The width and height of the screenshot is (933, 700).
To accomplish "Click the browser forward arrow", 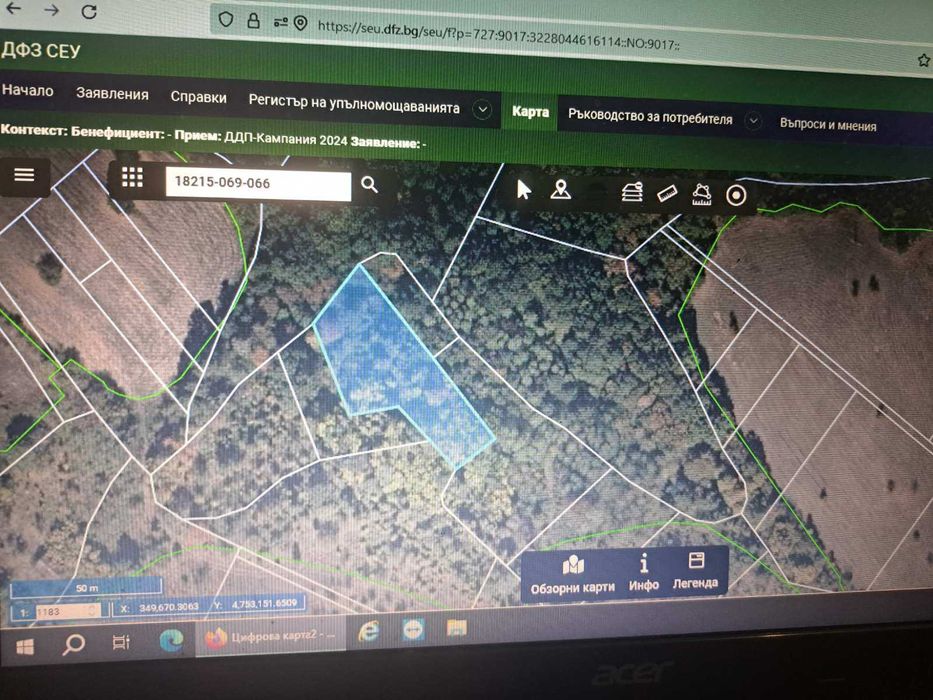I will coord(51,10).
